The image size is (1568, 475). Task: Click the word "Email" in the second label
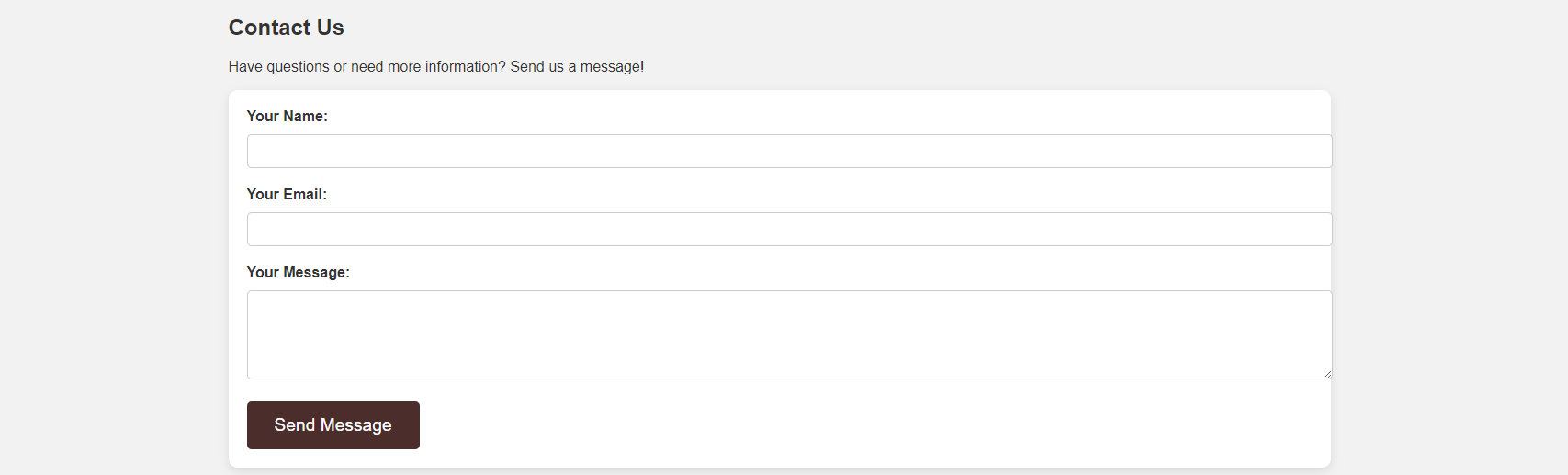tap(303, 194)
